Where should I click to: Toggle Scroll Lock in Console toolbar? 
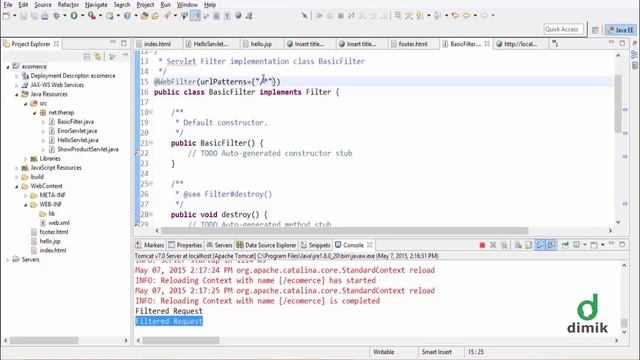[x=529, y=245]
